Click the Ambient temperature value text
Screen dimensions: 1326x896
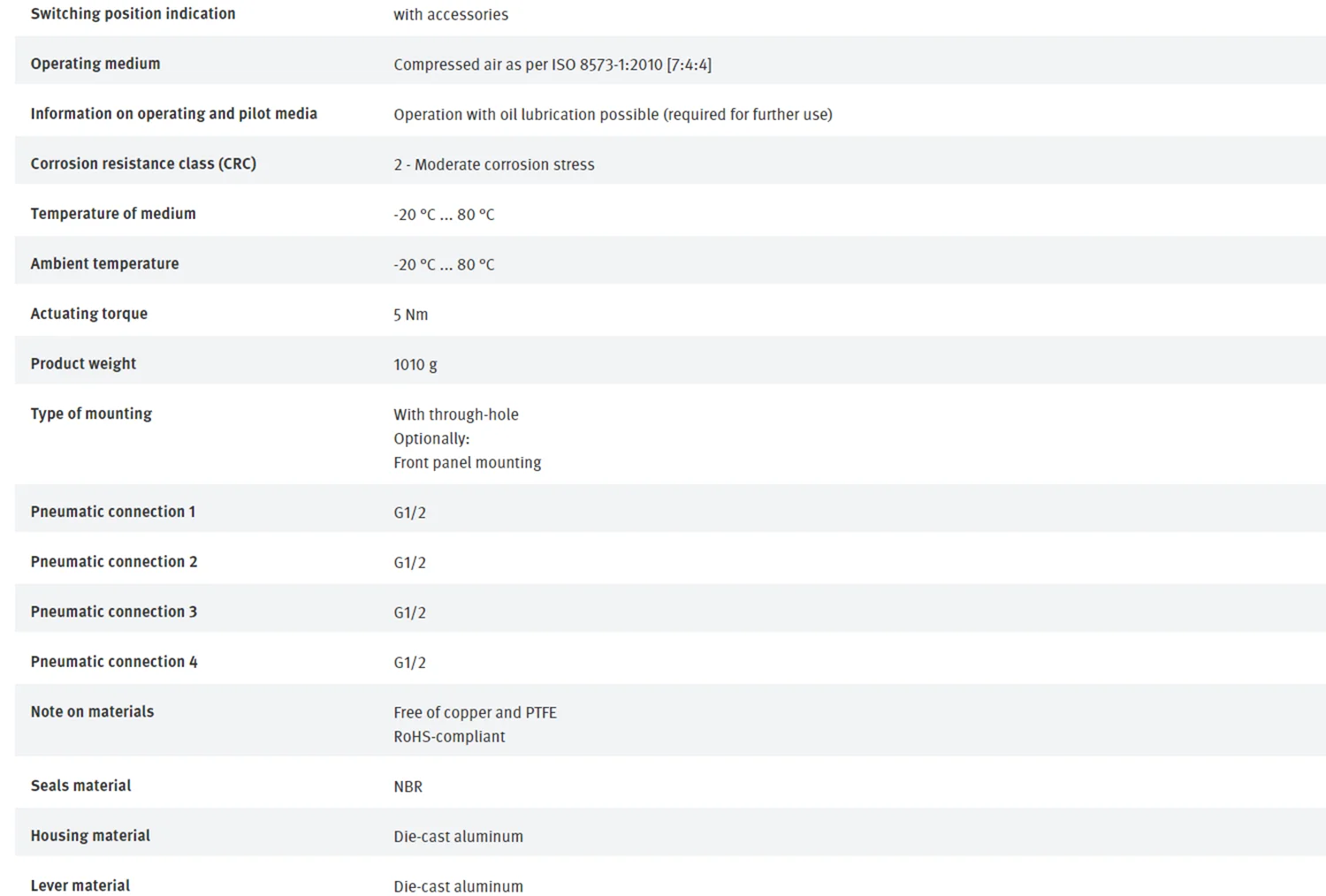pyautogui.click(x=444, y=264)
